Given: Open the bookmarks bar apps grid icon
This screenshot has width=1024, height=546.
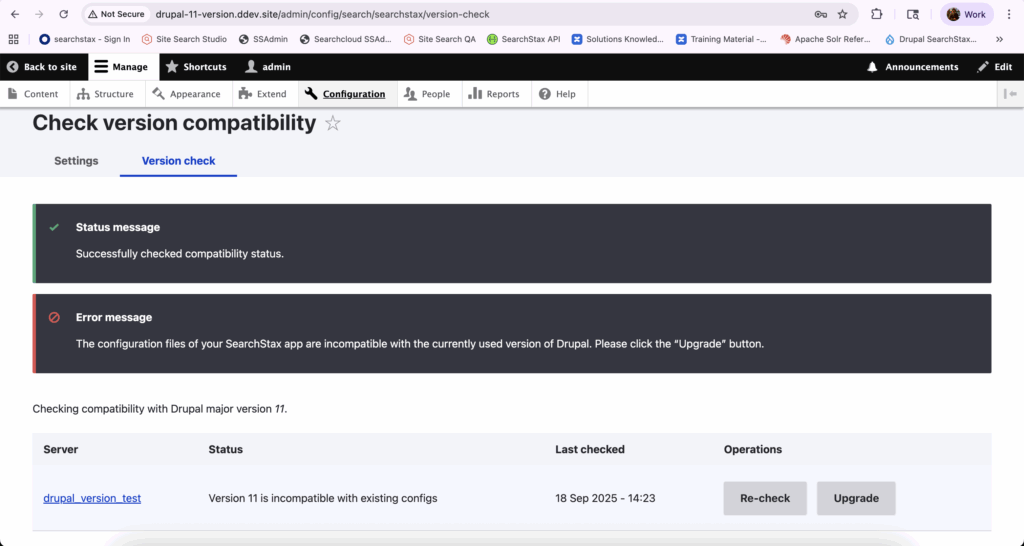Looking at the screenshot, I should click(x=14, y=39).
